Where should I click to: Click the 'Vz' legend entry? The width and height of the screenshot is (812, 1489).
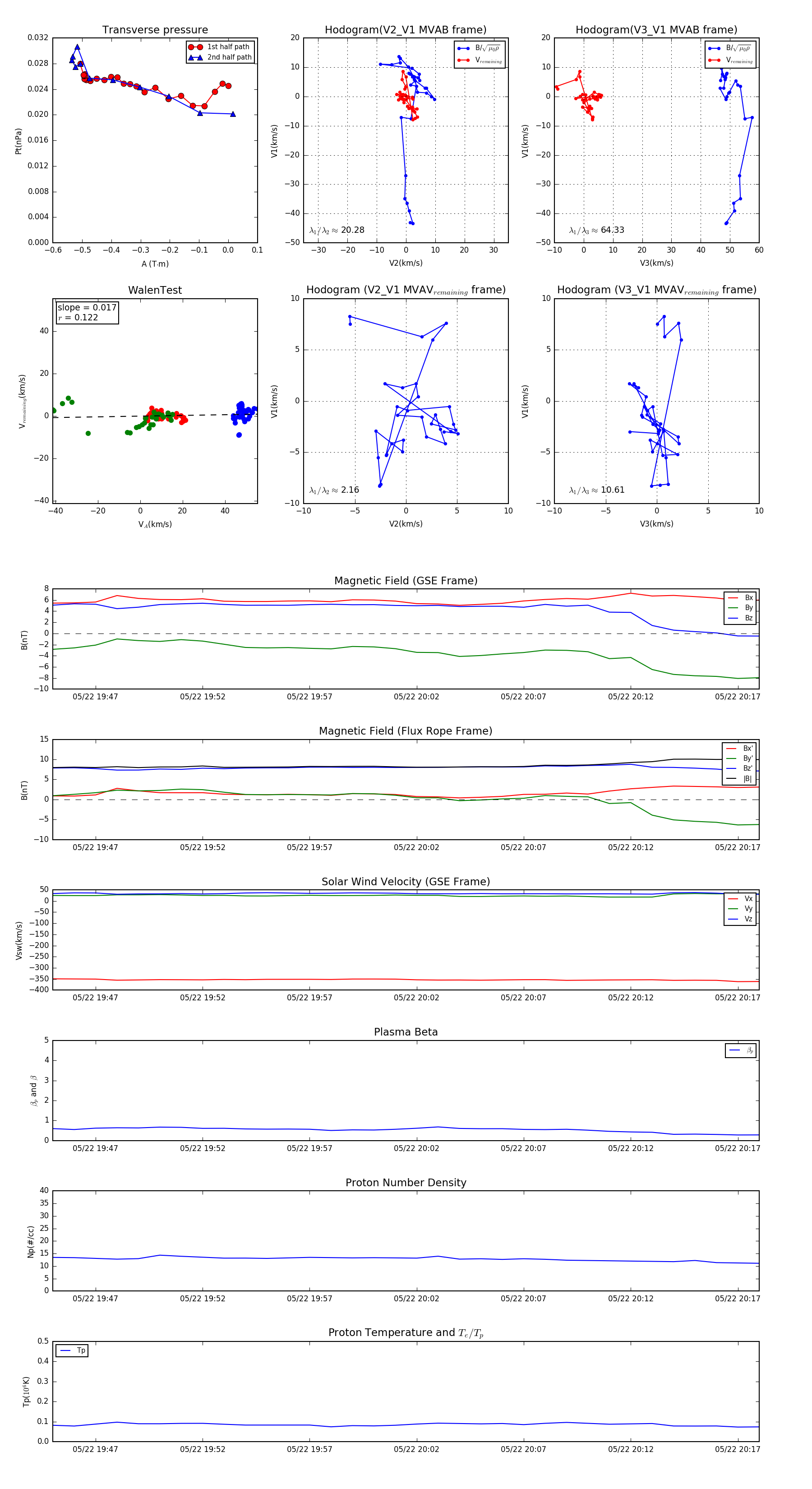pyautogui.click(x=741, y=919)
